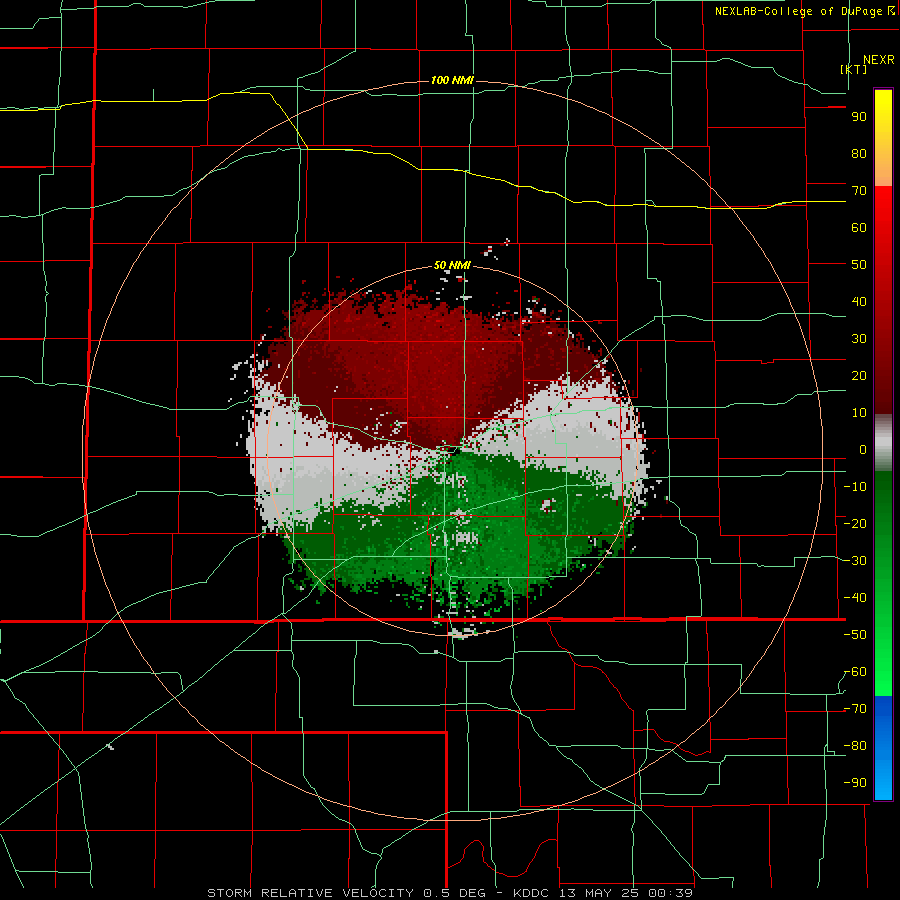Select the -70 value on velocity scale
The image size is (900, 900).
(855, 709)
